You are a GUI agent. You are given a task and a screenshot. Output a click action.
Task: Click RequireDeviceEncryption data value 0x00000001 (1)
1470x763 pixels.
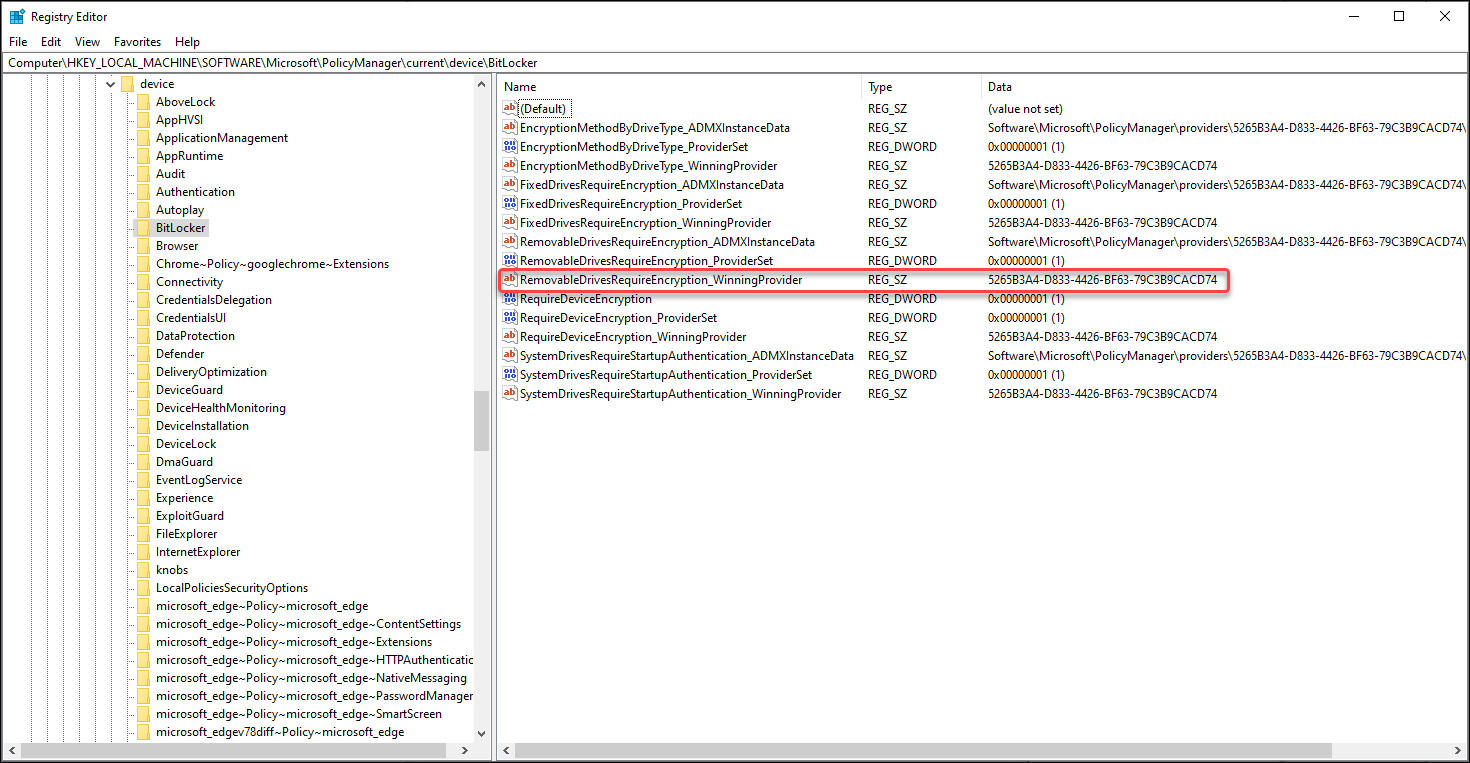pos(1026,298)
